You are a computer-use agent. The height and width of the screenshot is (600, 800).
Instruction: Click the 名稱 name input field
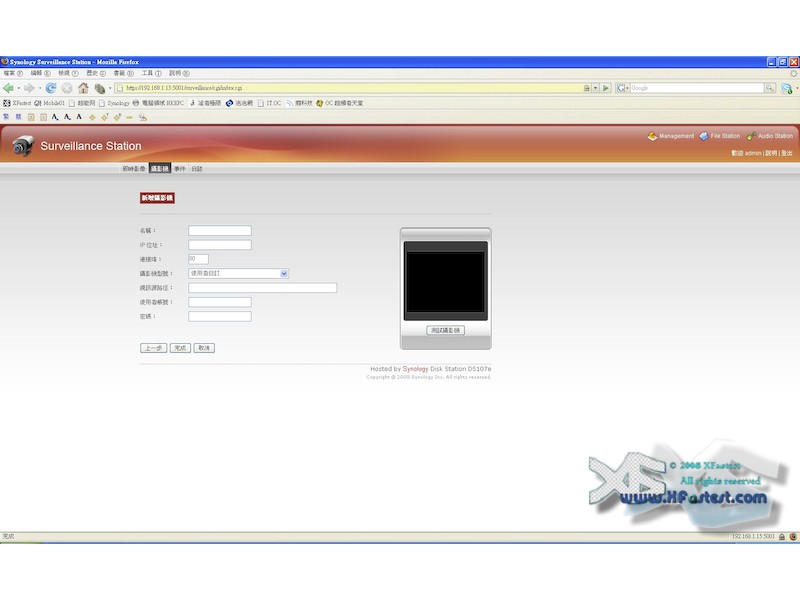[x=220, y=231]
